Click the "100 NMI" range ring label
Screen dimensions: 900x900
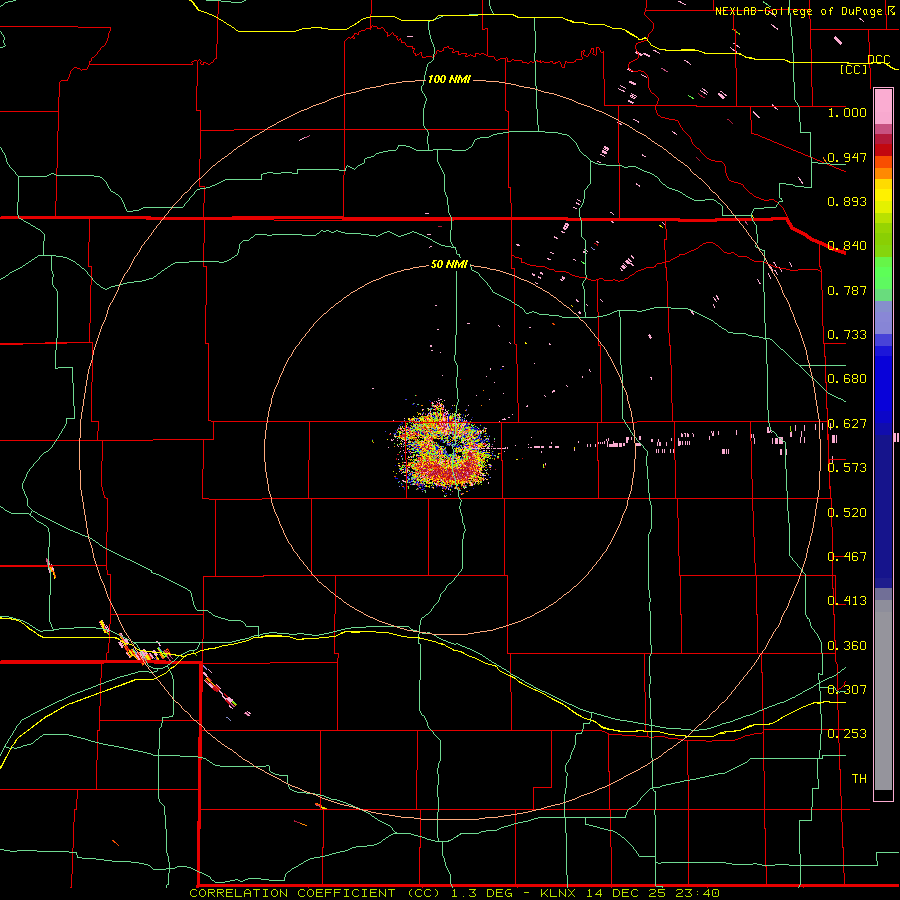pos(449,79)
